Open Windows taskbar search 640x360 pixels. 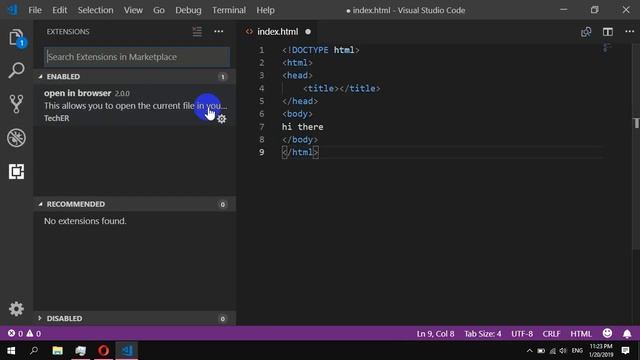[x=34, y=351]
